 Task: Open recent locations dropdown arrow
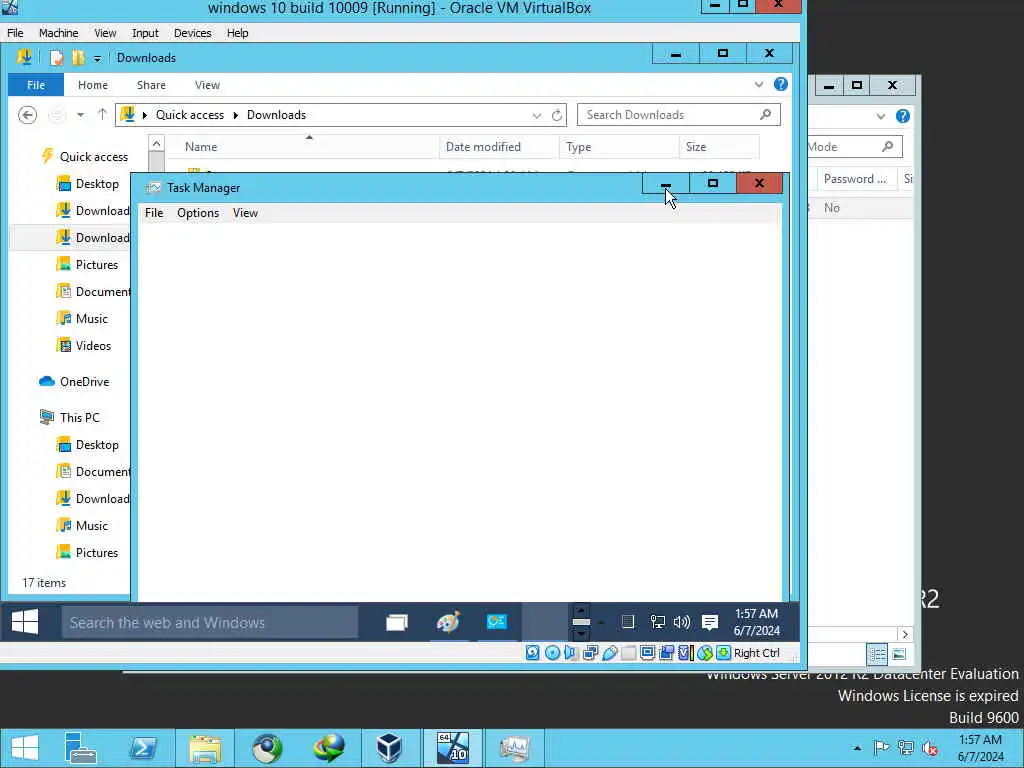click(x=80, y=115)
